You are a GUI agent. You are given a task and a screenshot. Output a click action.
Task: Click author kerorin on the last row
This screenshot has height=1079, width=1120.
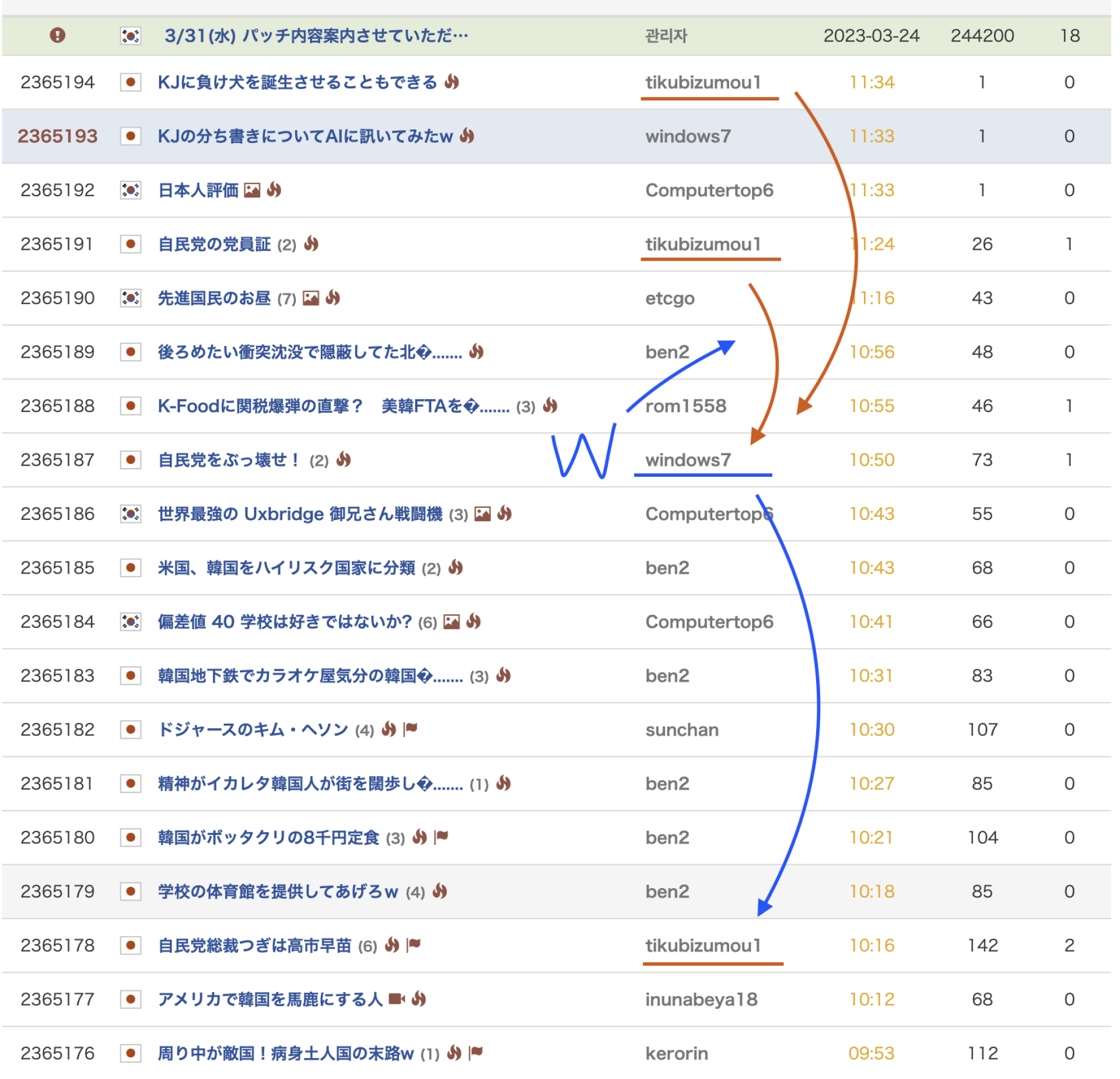coord(677,1053)
